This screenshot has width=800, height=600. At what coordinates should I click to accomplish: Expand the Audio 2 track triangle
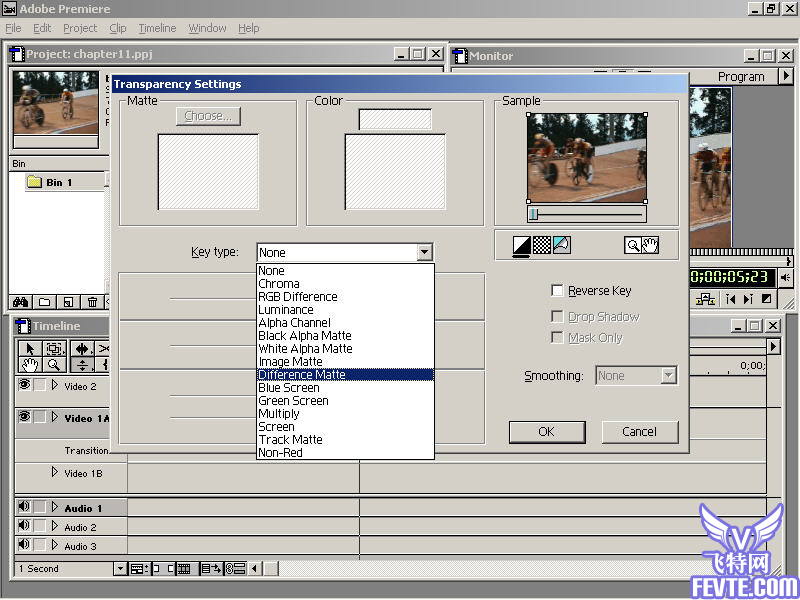coord(55,526)
